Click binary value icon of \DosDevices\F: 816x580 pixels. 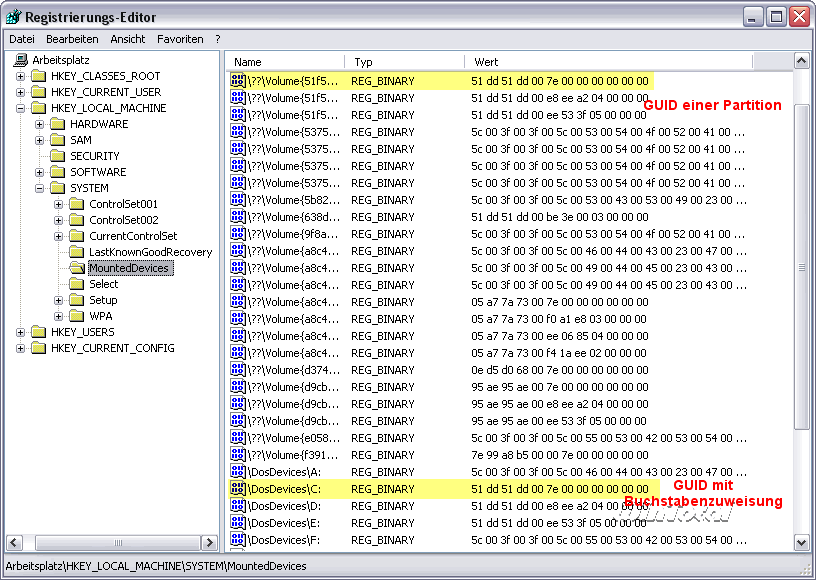[238, 540]
